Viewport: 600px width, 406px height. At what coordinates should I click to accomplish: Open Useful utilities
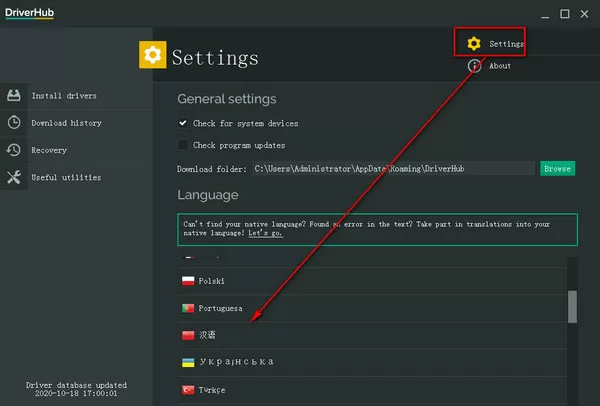77,177
